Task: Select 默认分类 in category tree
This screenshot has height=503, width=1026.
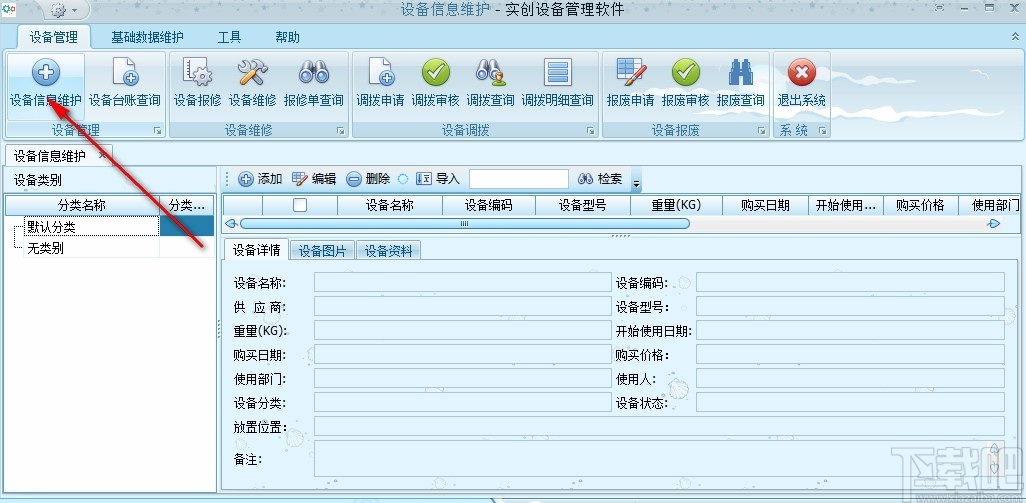Action: (91, 226)
